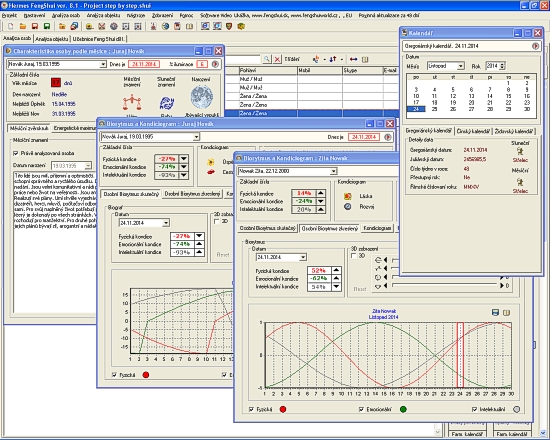Click the round go button in Charakteristika window

pyautogui.click(x=215, y=64)
